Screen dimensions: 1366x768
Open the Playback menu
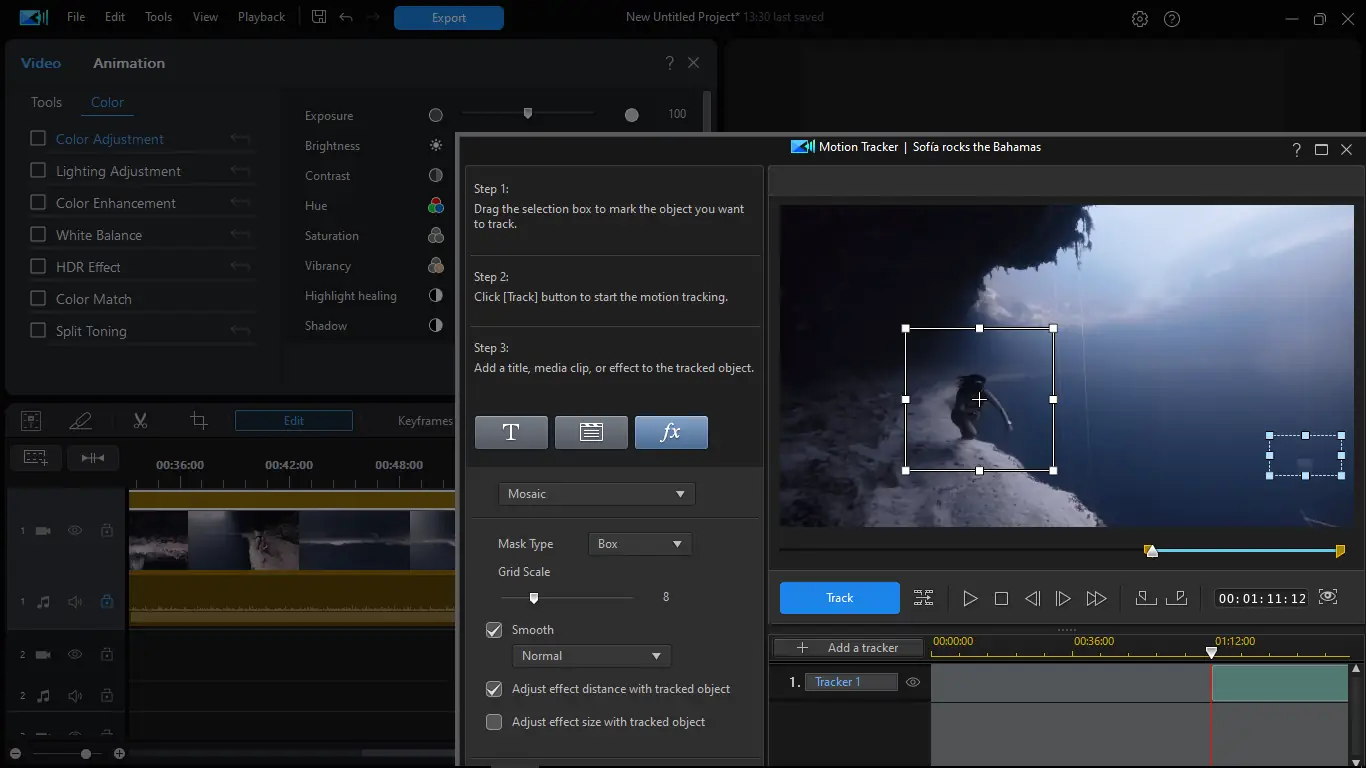click(261, 17)
